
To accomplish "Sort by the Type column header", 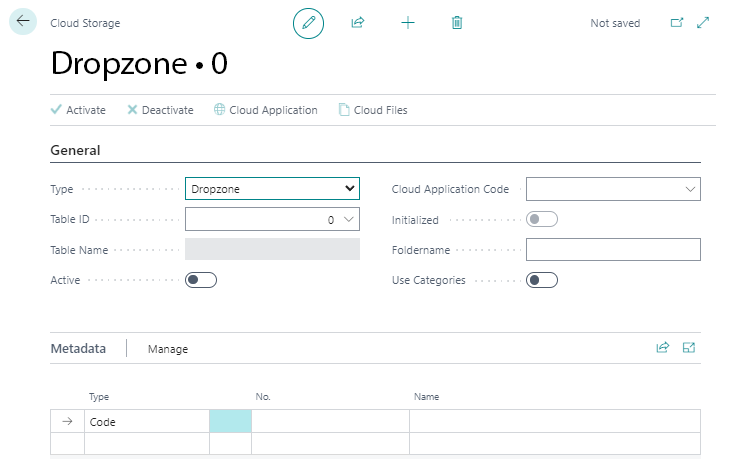I will pyautogui.click(x=99, y=396).
